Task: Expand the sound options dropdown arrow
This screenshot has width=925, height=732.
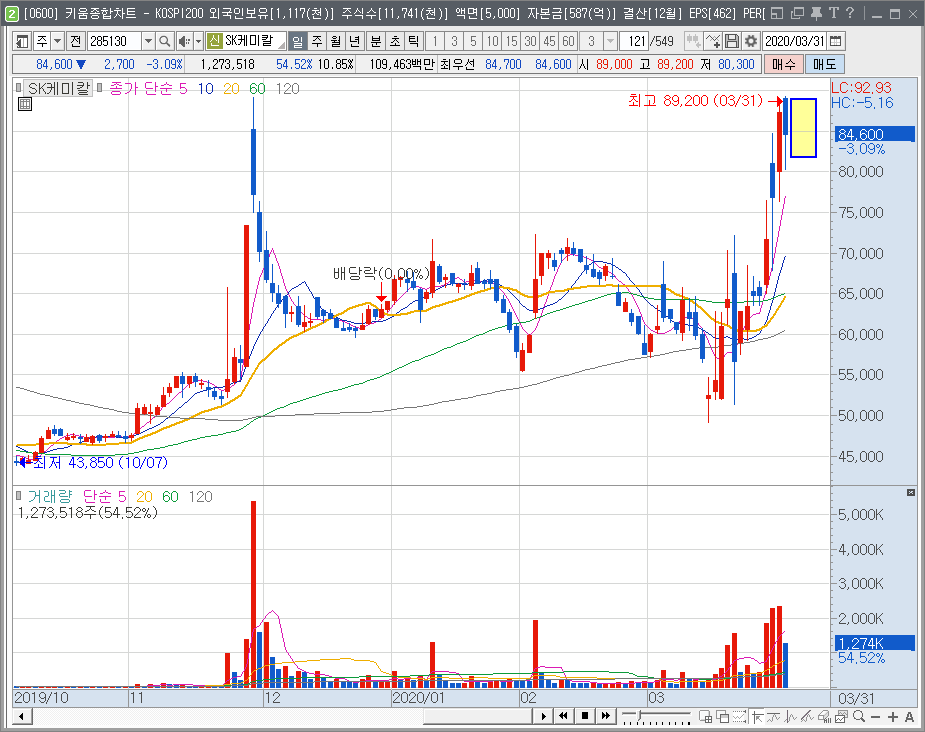Action: click(x=199, y=41)
